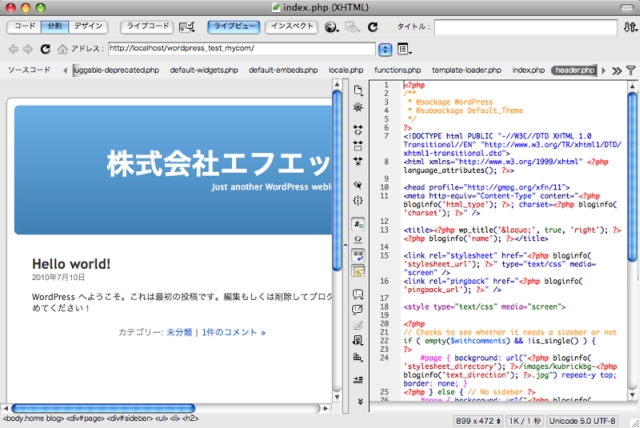This screenshot has height=428, width=640.
Task: Go forward in live view browser
Action: click(x=28, y=49)
